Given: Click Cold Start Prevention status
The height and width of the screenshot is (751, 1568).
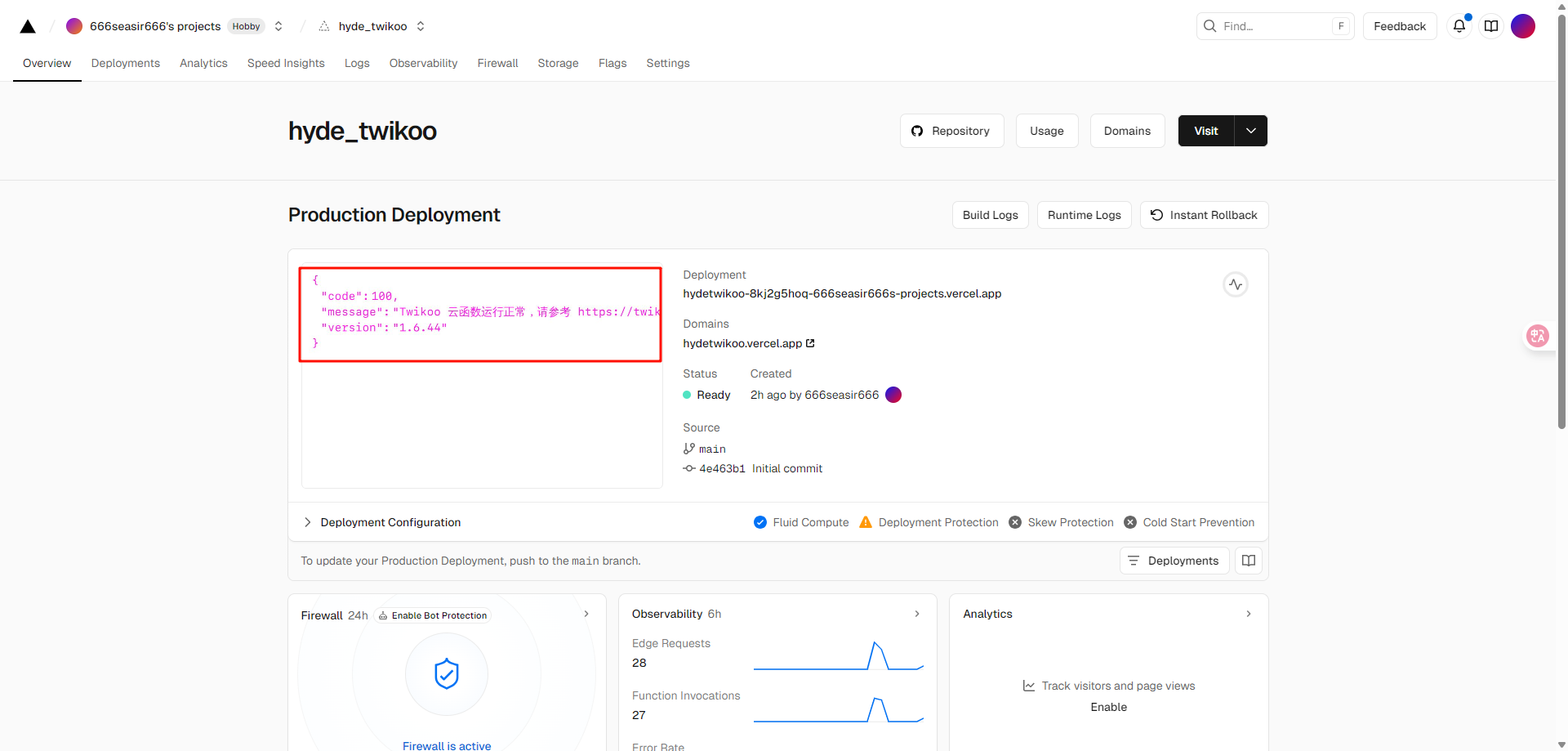Looking at the screenshot, I should pyautogui.click(x=1189, y=522).
